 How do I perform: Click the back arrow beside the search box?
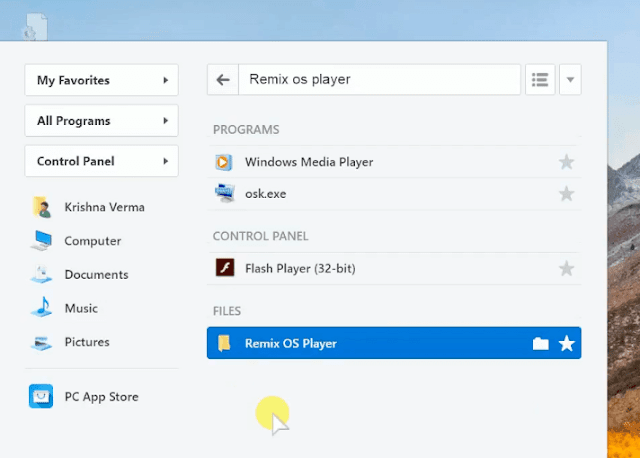coord(223,80)
